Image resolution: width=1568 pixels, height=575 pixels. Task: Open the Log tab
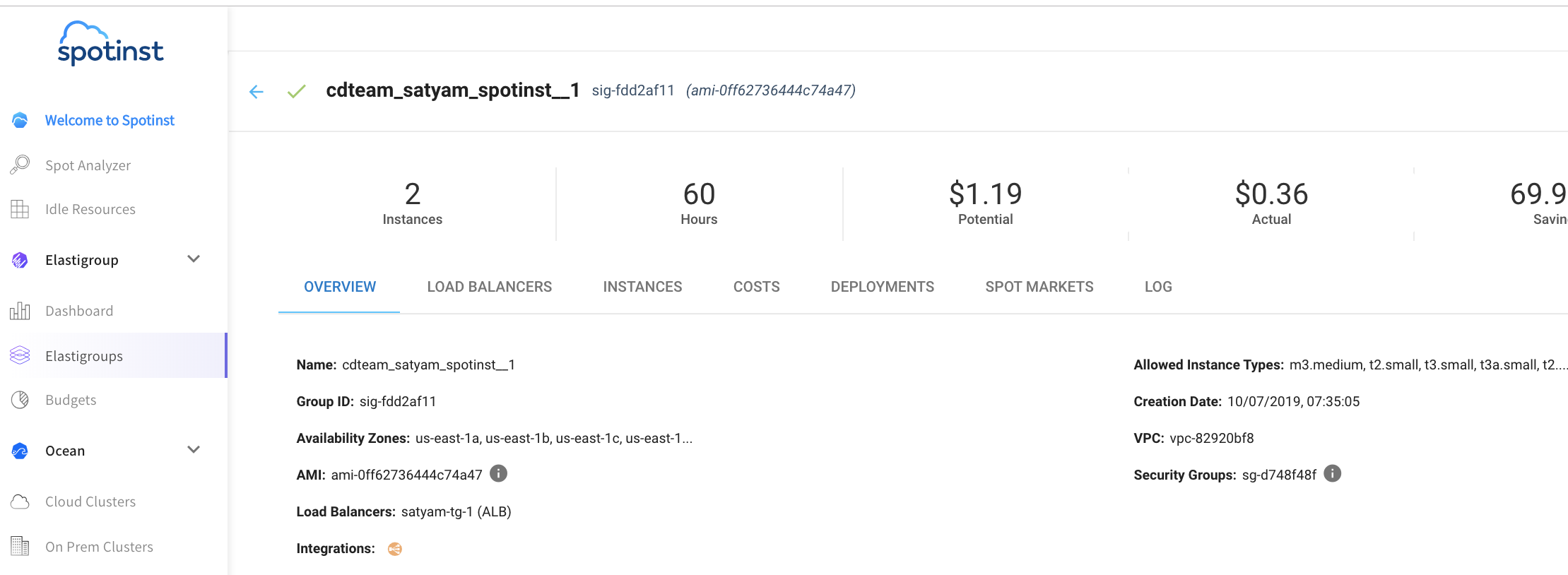pyautogui.click(x=1158, y=287)
